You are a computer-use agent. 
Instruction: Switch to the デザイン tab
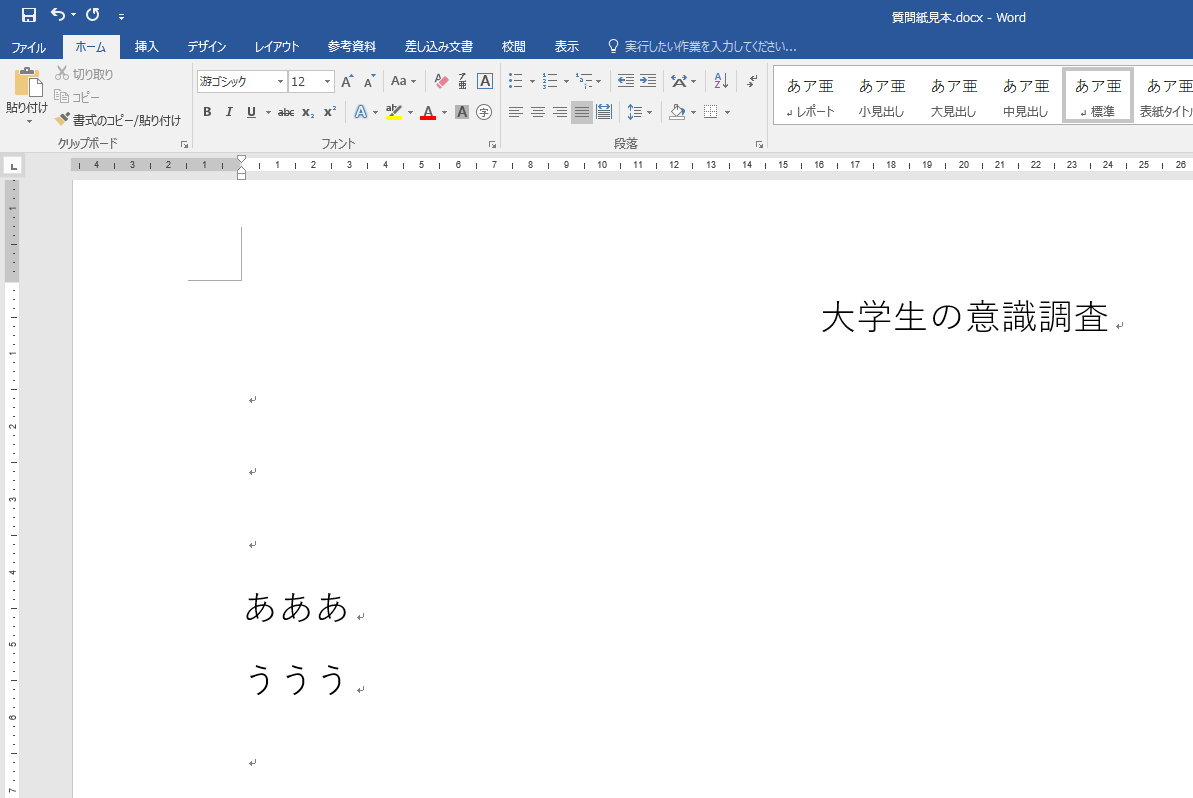click(x=207, y=47)
